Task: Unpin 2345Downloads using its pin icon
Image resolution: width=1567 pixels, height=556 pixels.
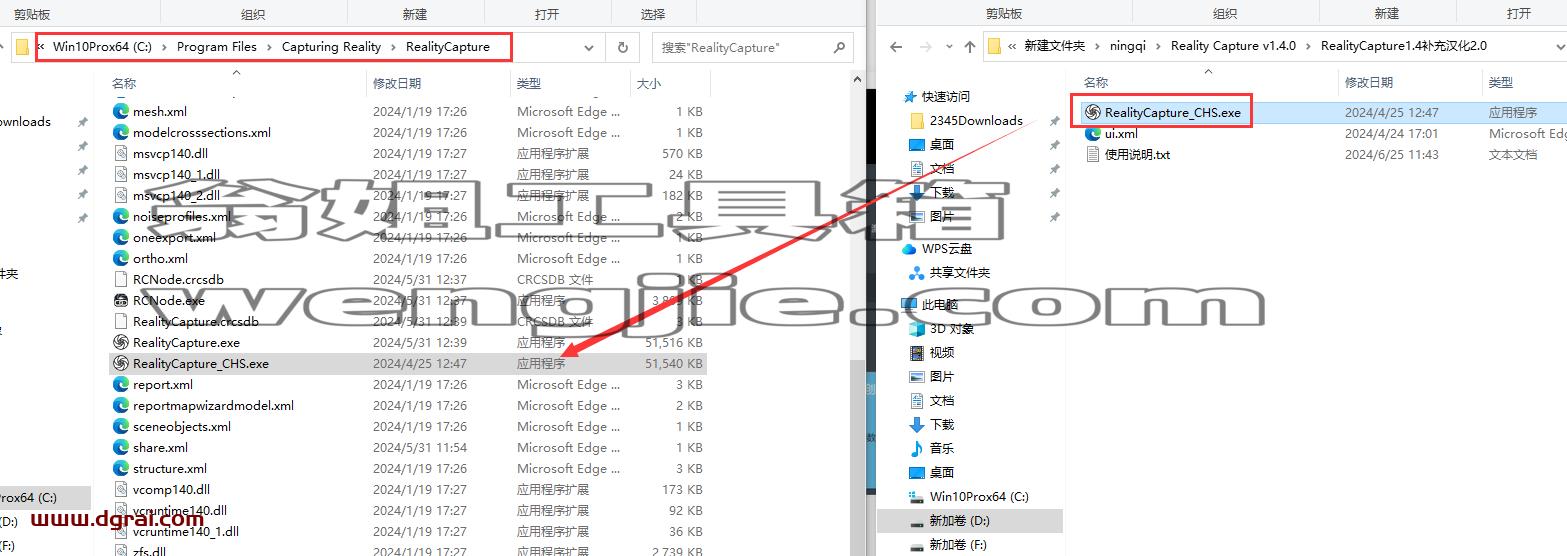Action: pos(1054,120)
